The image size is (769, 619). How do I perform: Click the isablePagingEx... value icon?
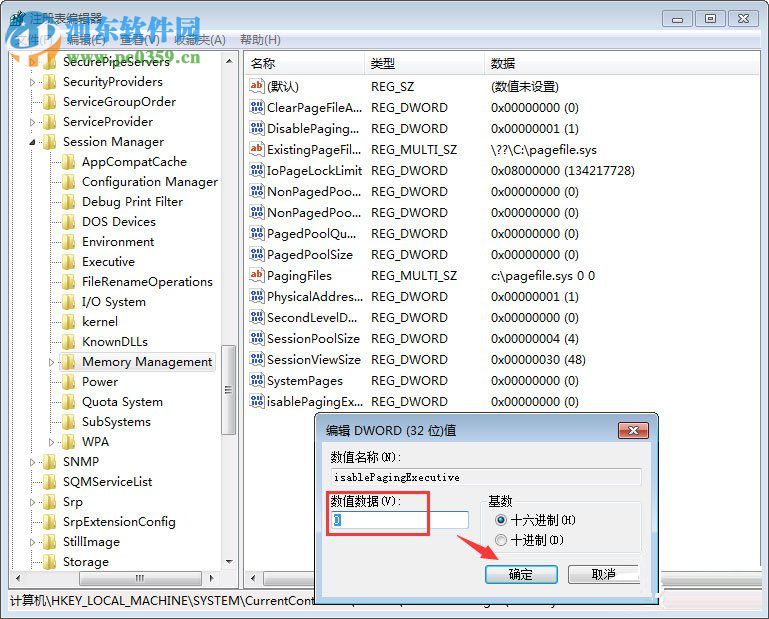pyautogui.click(x=256, y=401)
